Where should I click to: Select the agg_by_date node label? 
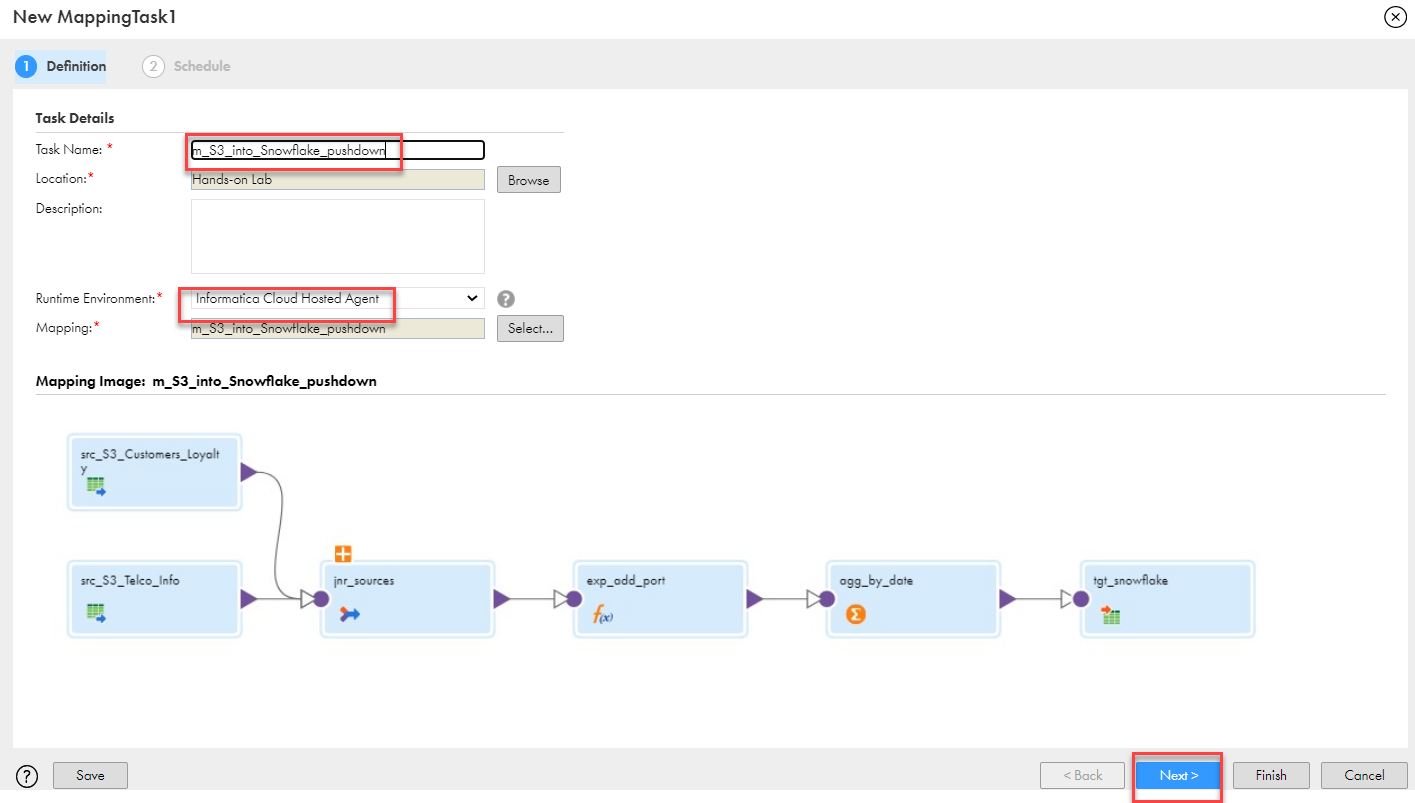pyautogui.click(x=876, y=580)
